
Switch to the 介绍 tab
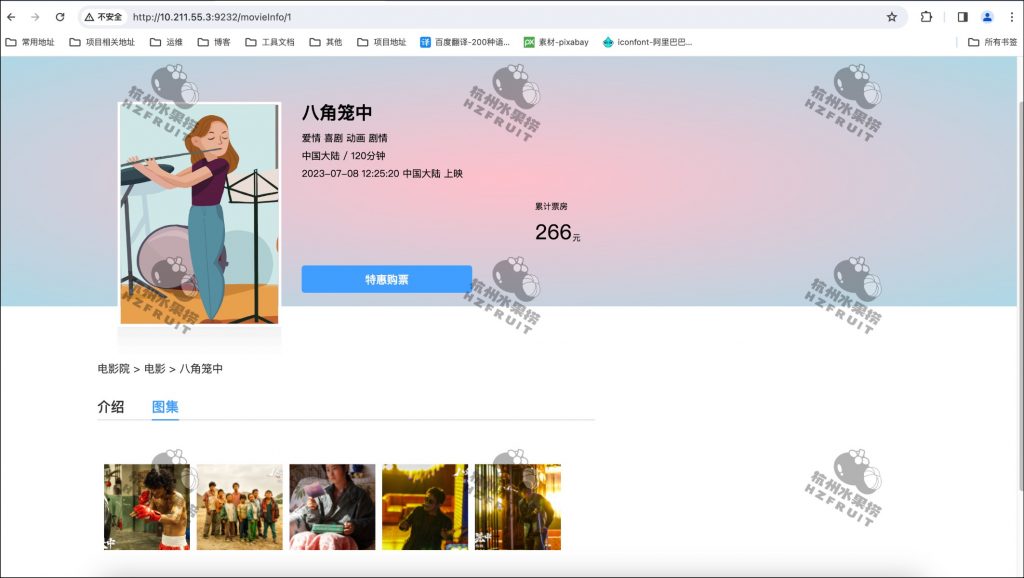click(x=113, y=407)
